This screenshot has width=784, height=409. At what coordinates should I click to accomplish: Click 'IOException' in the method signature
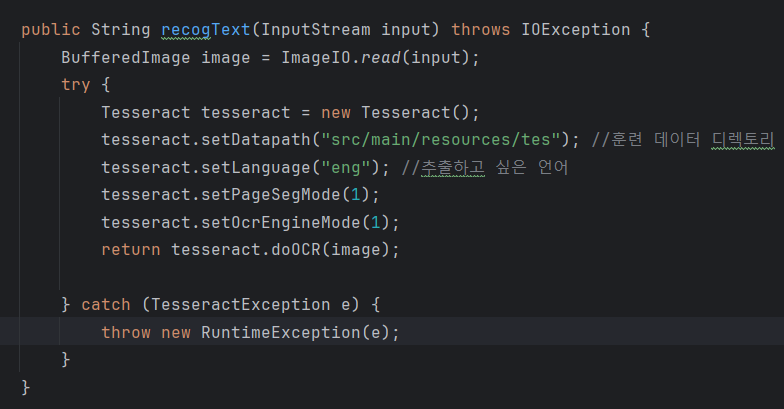(576, 30)
